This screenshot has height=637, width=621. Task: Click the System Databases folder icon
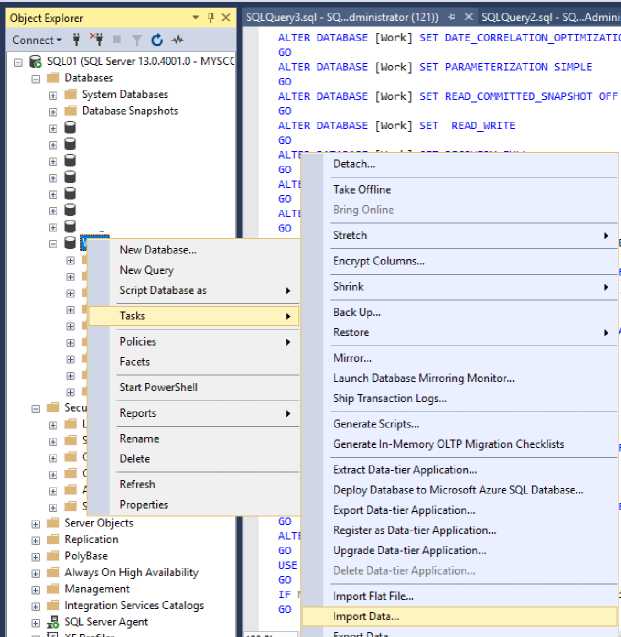tap(71, 94)
